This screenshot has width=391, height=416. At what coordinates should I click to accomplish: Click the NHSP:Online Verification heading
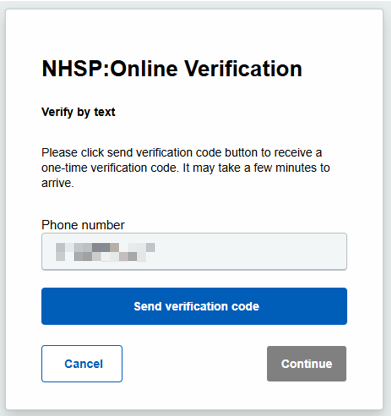172,69
